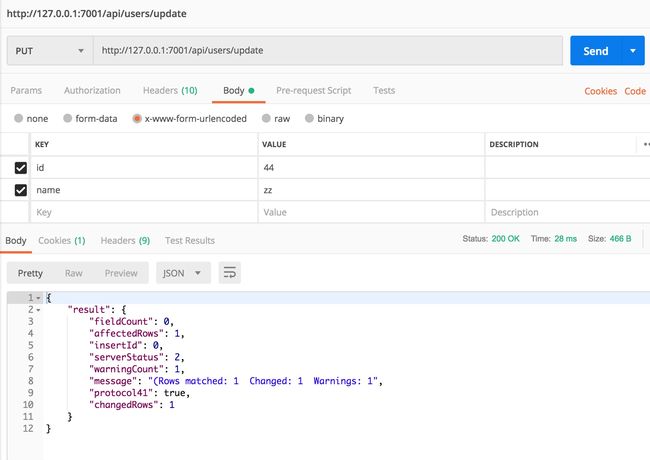Select the binary body radio button

(309, 118)
